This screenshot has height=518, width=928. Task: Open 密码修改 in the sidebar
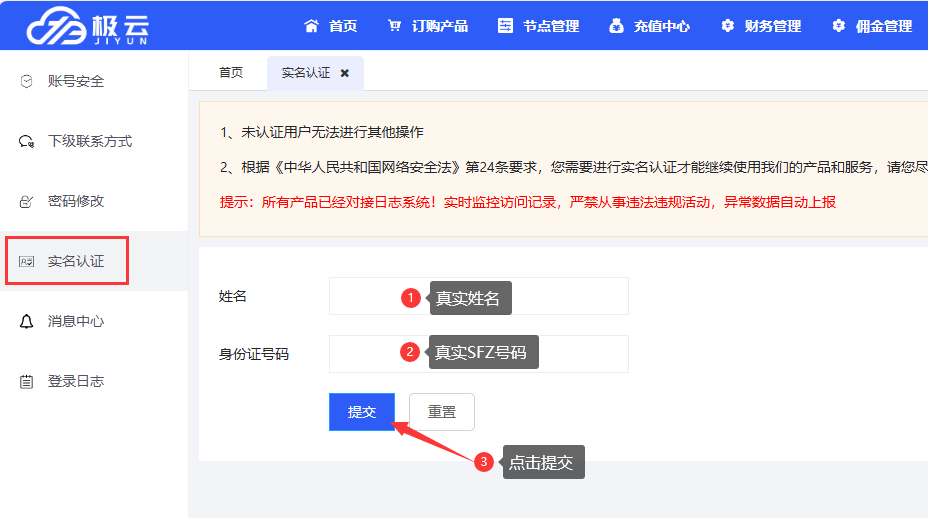(x=76, y=201)
